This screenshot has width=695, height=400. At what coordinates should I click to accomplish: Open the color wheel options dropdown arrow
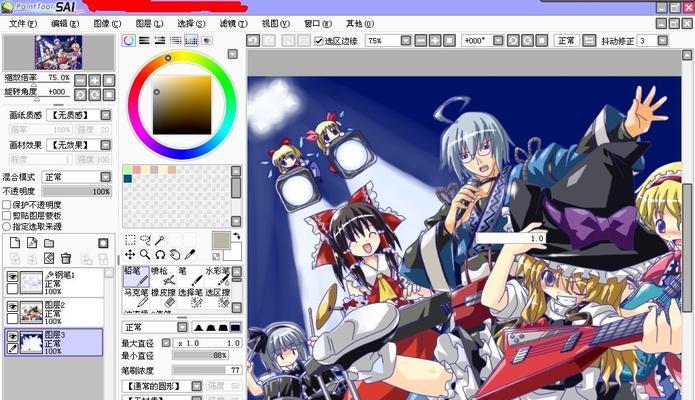[x=233, y=54]
